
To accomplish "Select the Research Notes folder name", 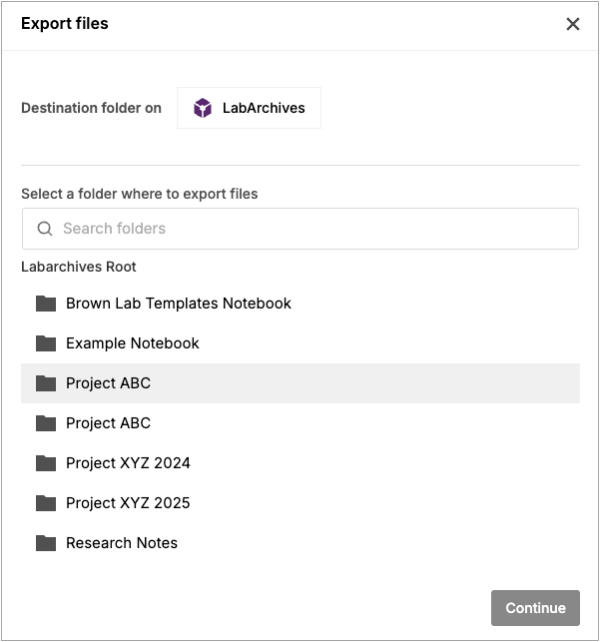I will [121, 543].
